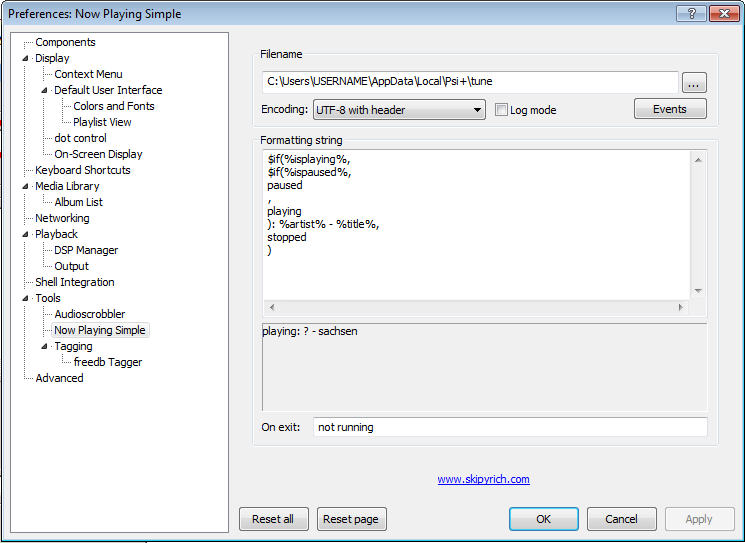This screenshot has width=745, height=543.
Task: Click the help question mark button in title bar
Action: point(690,13)
